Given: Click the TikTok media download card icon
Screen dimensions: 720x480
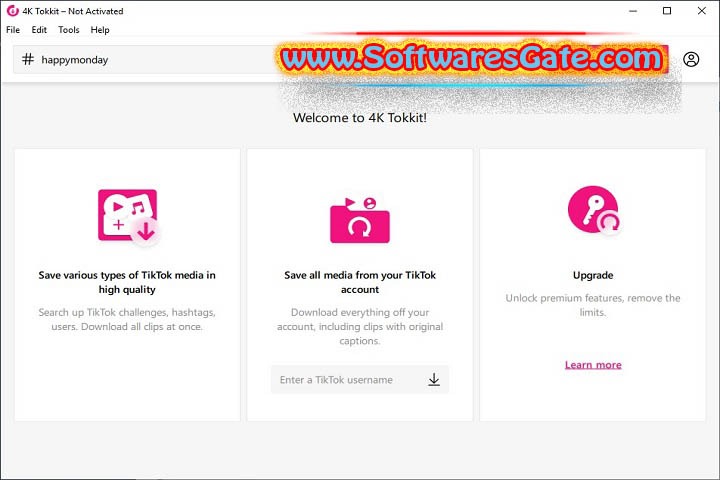Looking at the screenshot, I should [x=129, y=216].
